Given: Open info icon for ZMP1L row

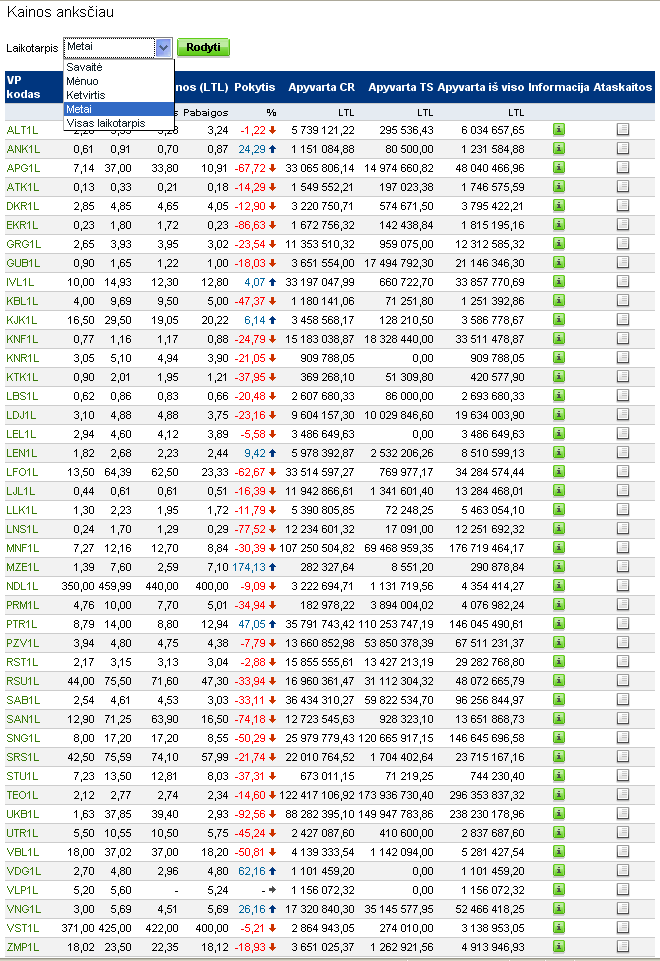Looking at the screenshot, I should pyautogui.click(x=558, y=946).
